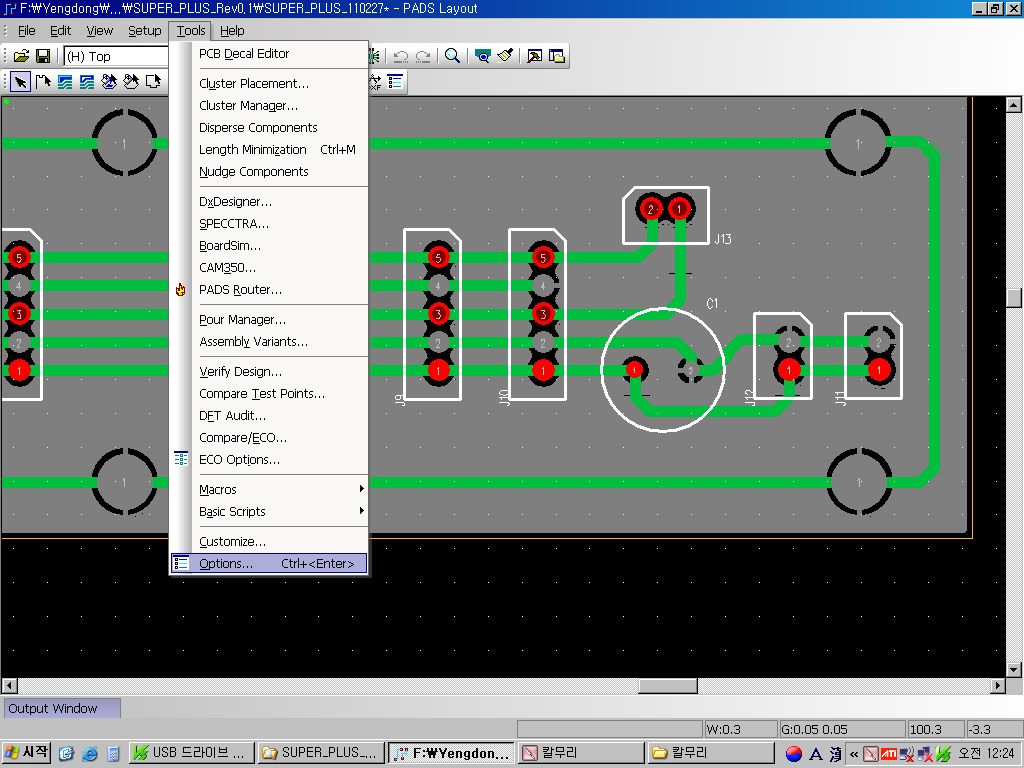Click the green icon right of the Tools menu

(374, 56)
